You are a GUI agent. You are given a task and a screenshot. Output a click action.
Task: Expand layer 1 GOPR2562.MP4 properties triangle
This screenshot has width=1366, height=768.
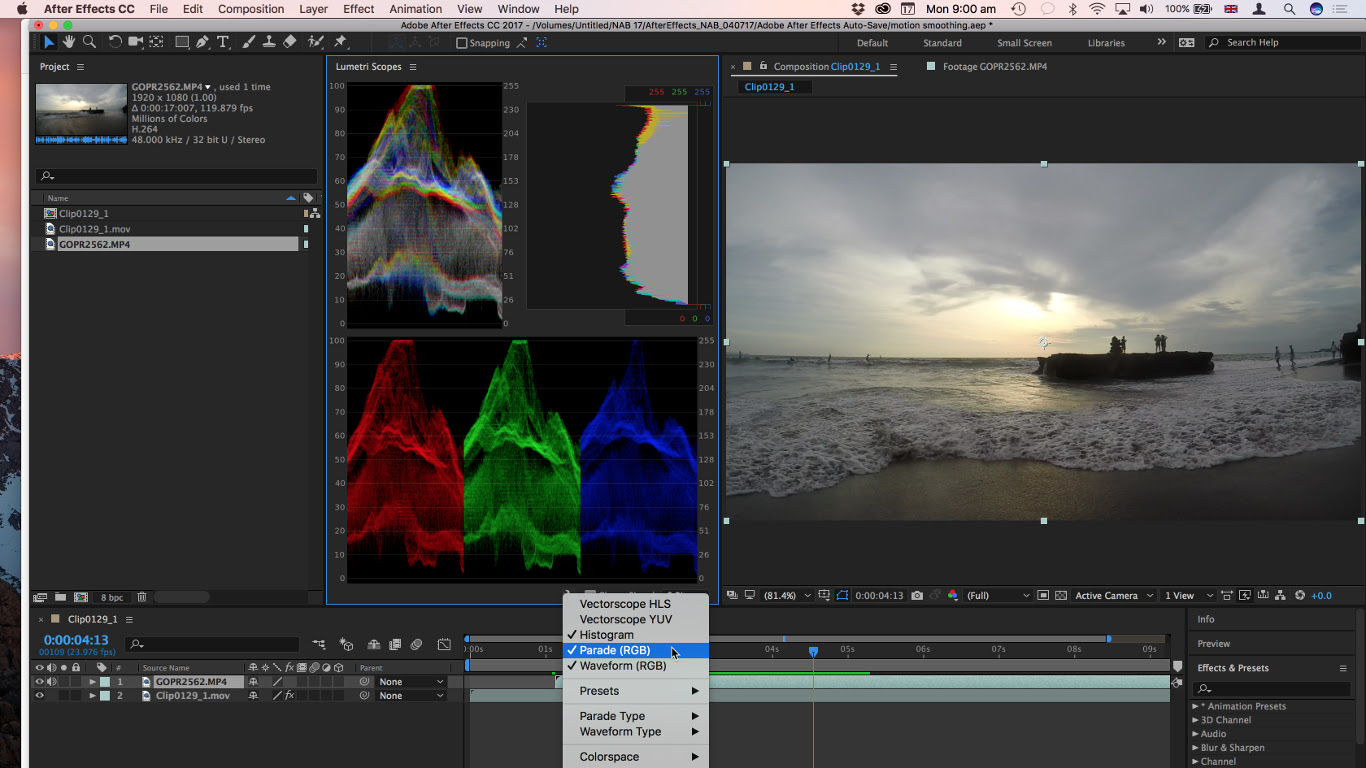click(x=92, y=682)
